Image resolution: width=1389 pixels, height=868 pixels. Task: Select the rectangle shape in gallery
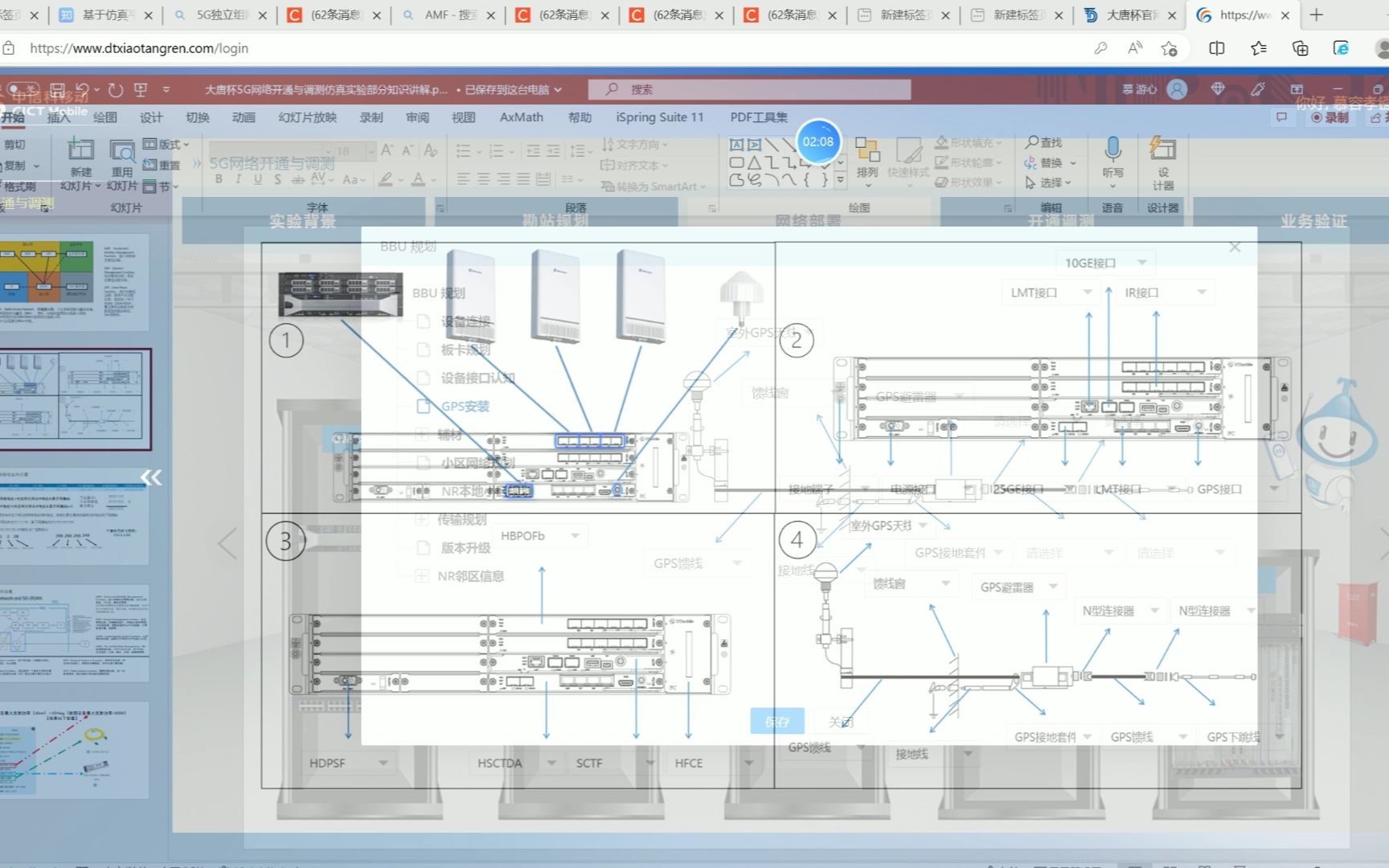735,162
